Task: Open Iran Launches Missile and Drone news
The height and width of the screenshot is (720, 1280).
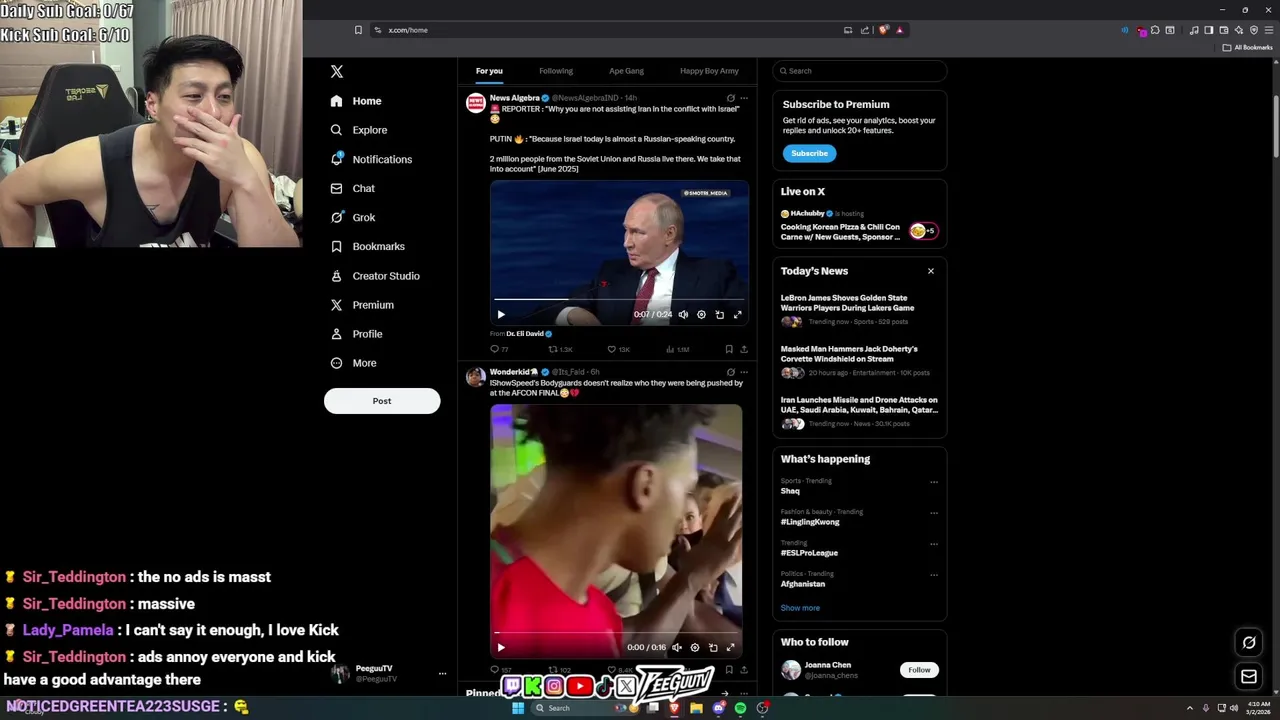Action: pos(859,412)
